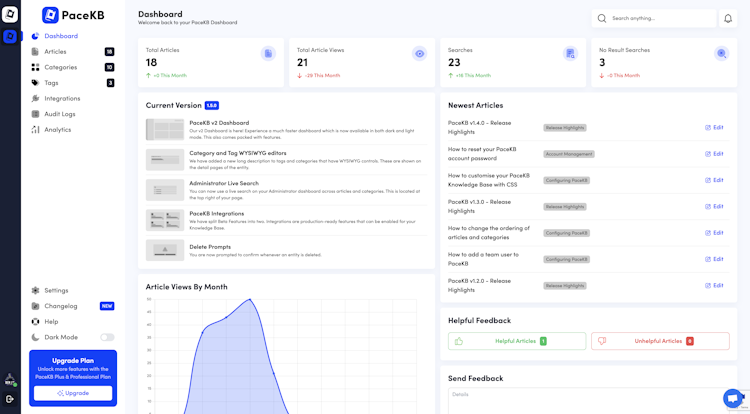Click the Dashboard pie chart icon in sidebar
This screenshot has height=414, width=750.
(x=35, y=36)
